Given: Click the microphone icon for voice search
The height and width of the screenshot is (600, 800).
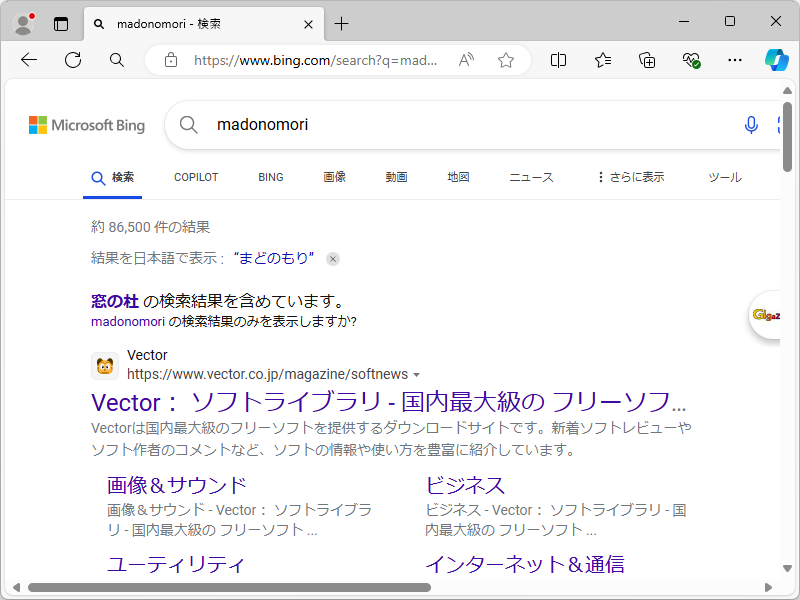Looking at the screenshot, I should click(x=751, y=124).
